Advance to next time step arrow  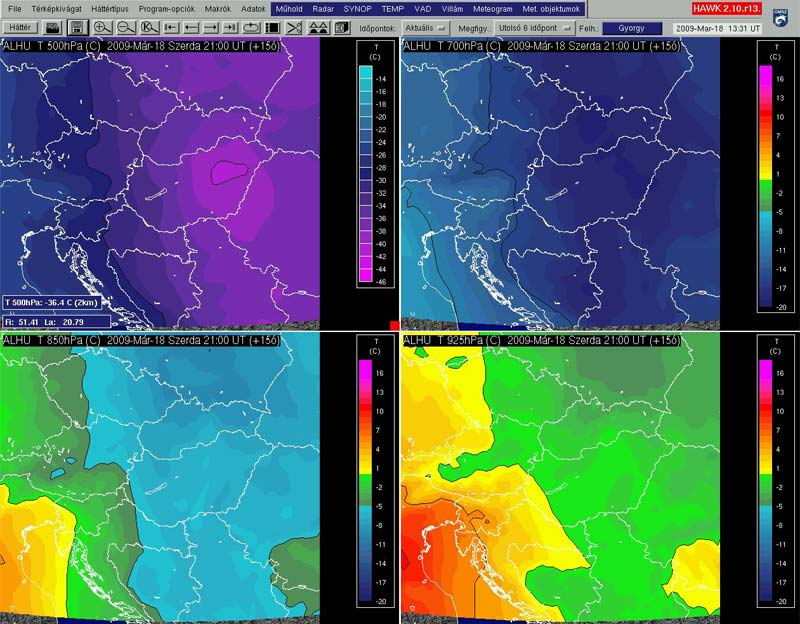(x=211, y=28)
